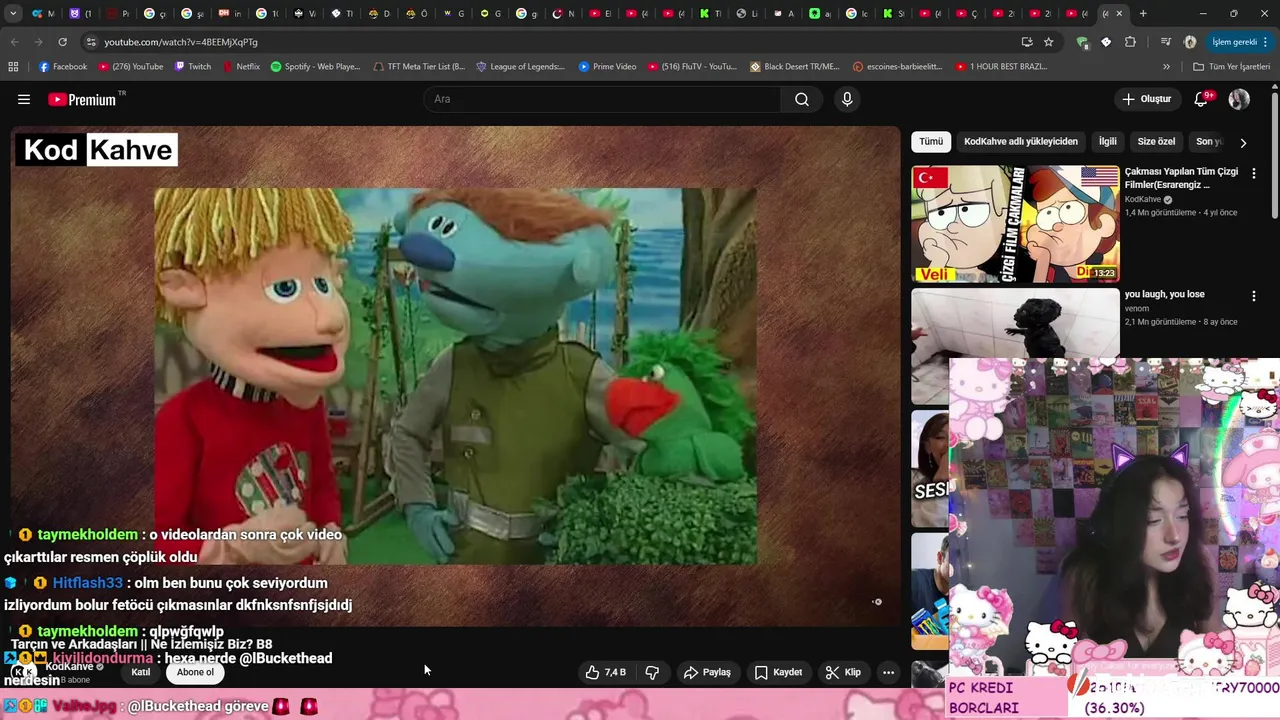Open the Tüm Yer İşaretleri folder
The height and width of the screenshot is (720, 1280).
1231,66
